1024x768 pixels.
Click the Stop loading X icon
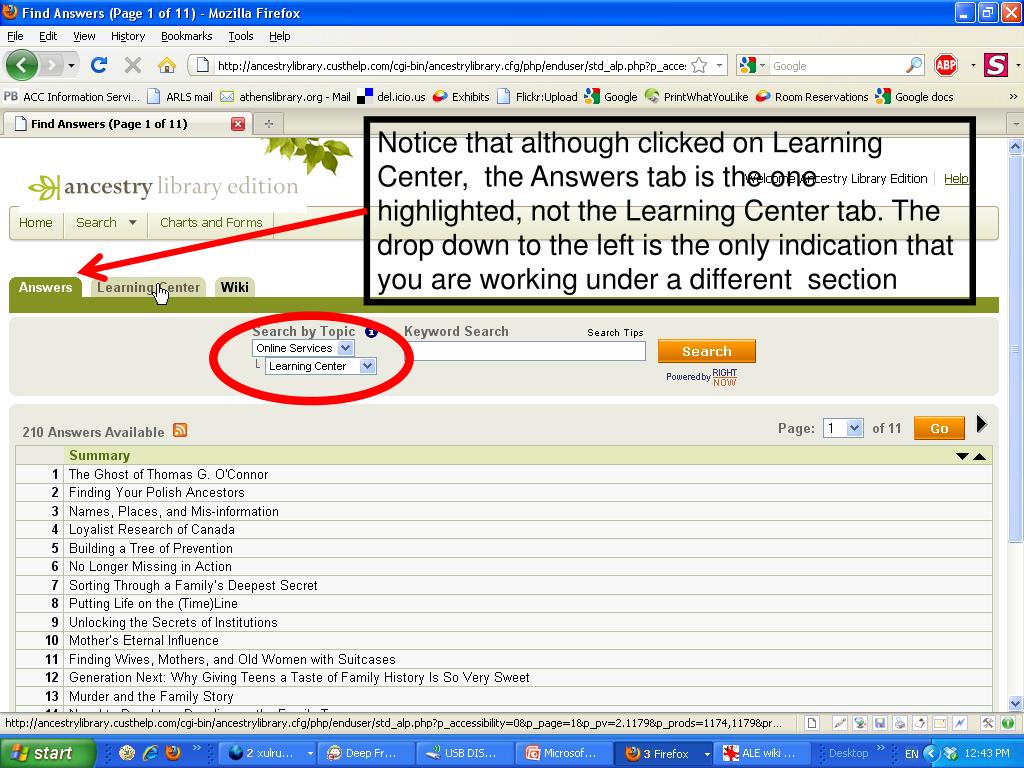coord(133,65)
